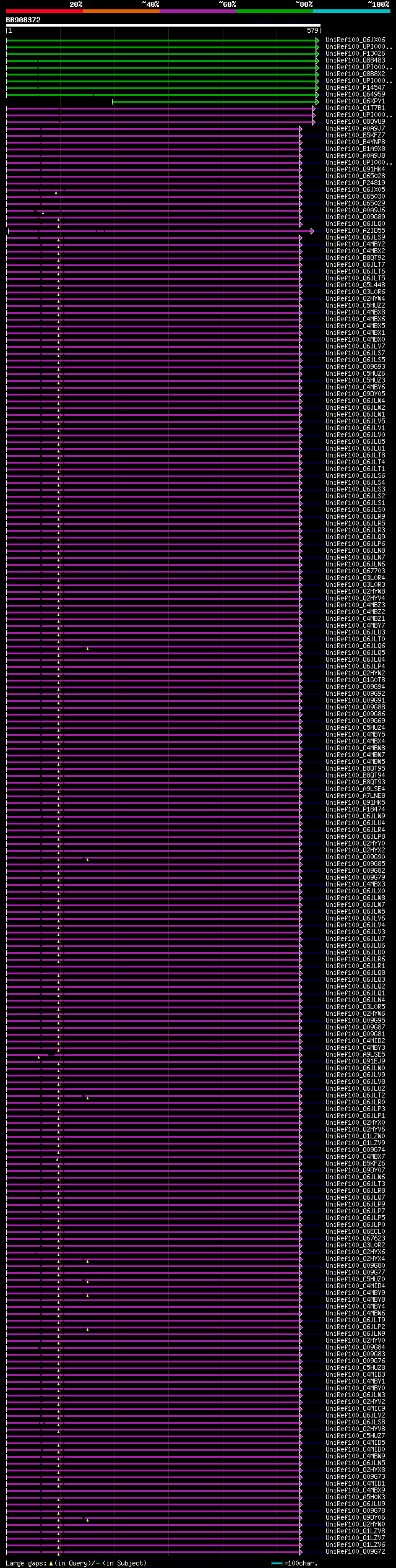Screen dimensions: 396x1568
Task: Select label UniRef100_A9LSE4
Action: (x=355, y=789)
